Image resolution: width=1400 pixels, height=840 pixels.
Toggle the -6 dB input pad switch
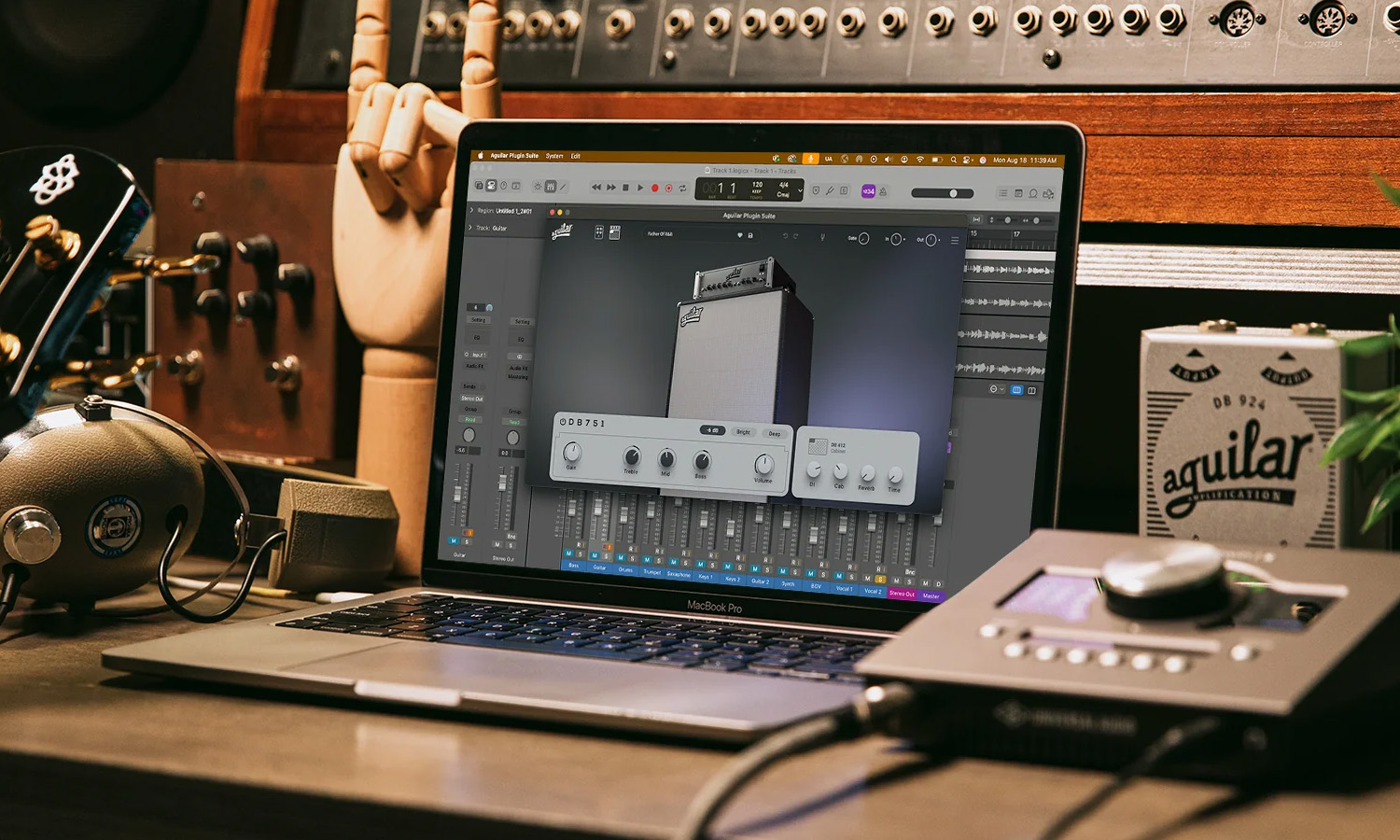pos(712,430)
